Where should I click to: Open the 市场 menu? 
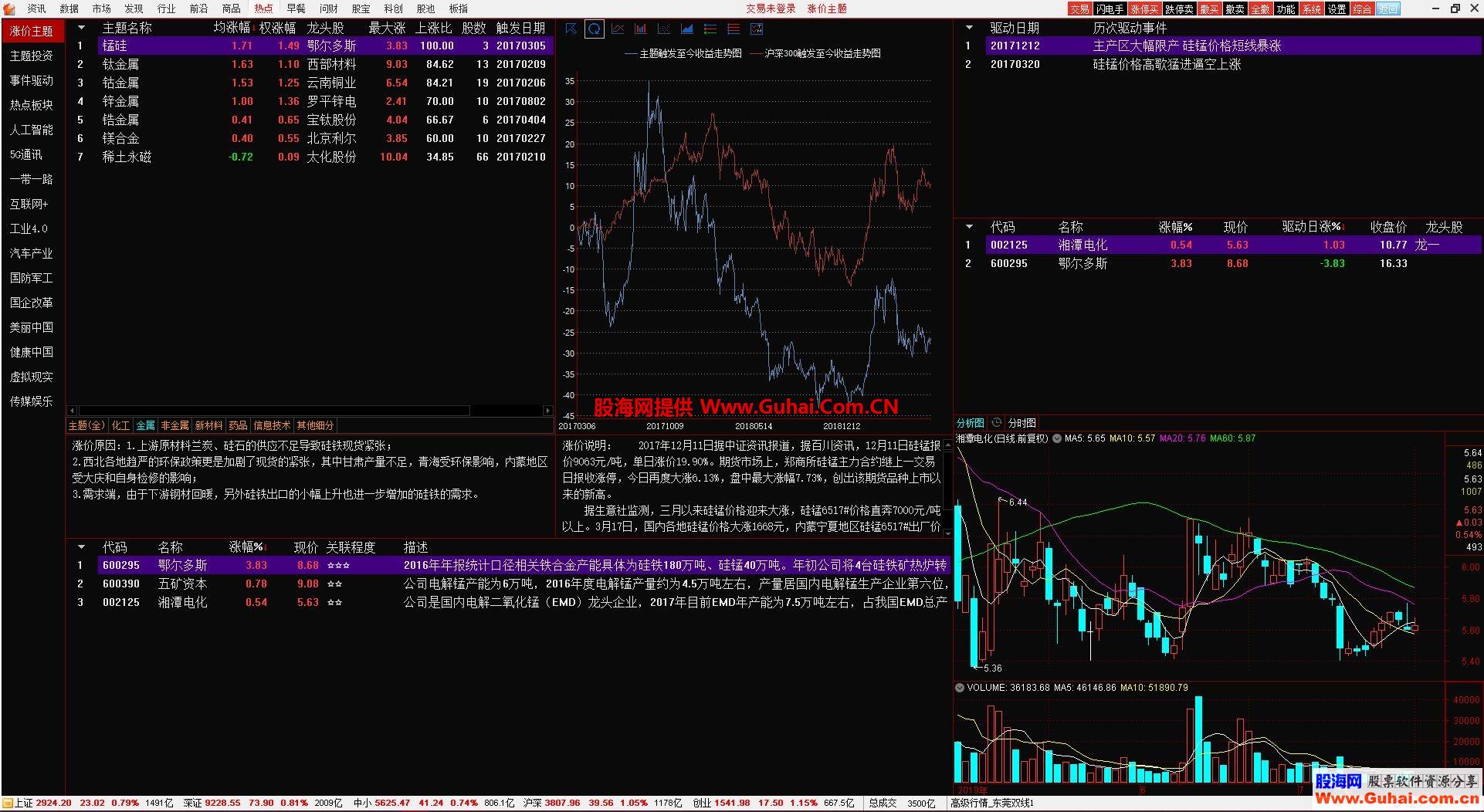click(x=101, y=8)
